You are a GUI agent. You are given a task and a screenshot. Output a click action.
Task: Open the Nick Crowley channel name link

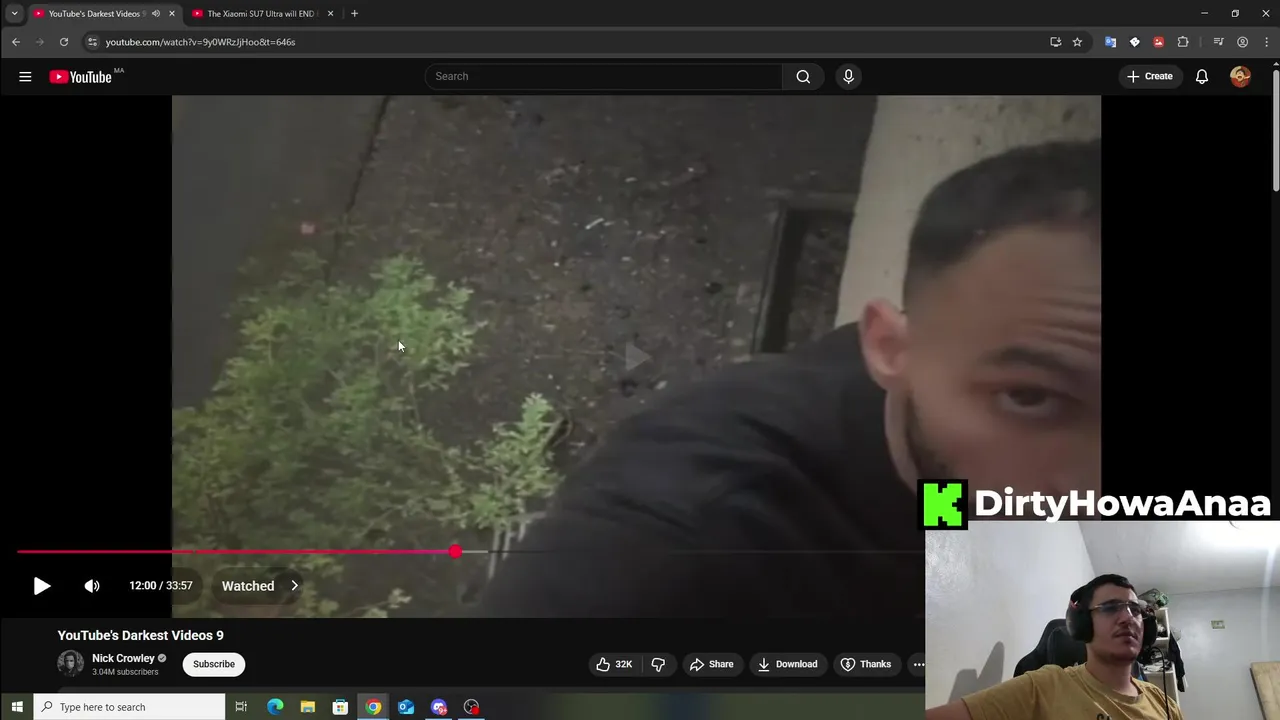pyautogui.click(x=123, y=658)
